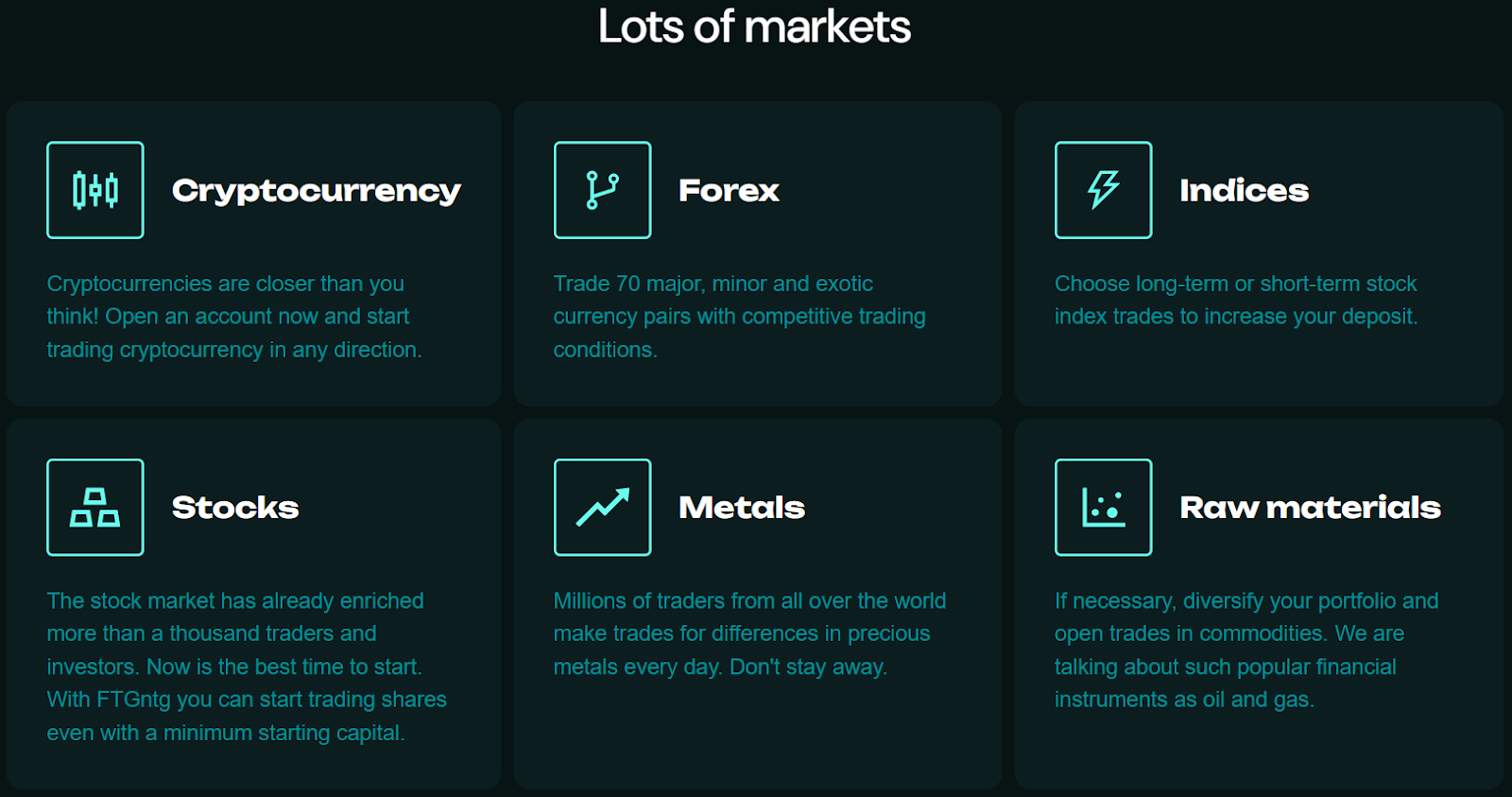Open the Metals market title

(742, 508)
